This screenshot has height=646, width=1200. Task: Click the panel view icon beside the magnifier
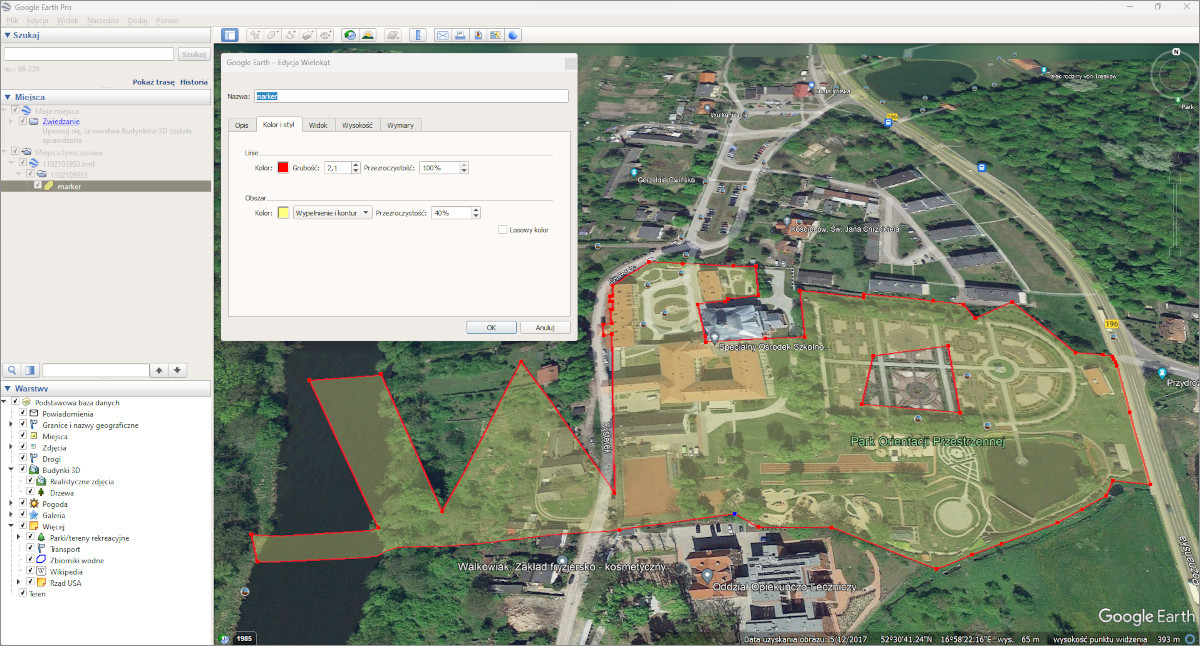(x=30, y=370)
